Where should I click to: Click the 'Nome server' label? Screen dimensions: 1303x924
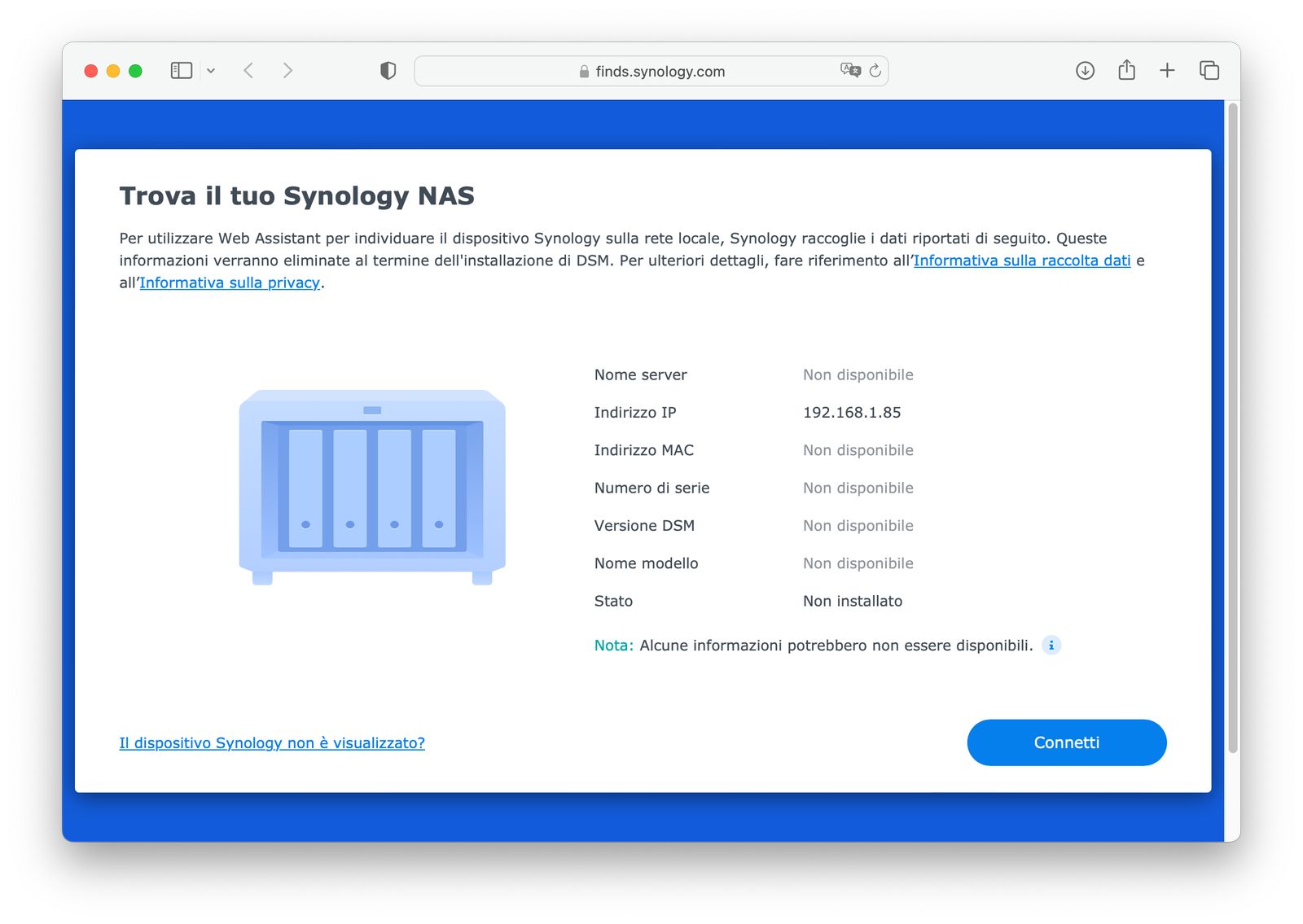point(640,375)
